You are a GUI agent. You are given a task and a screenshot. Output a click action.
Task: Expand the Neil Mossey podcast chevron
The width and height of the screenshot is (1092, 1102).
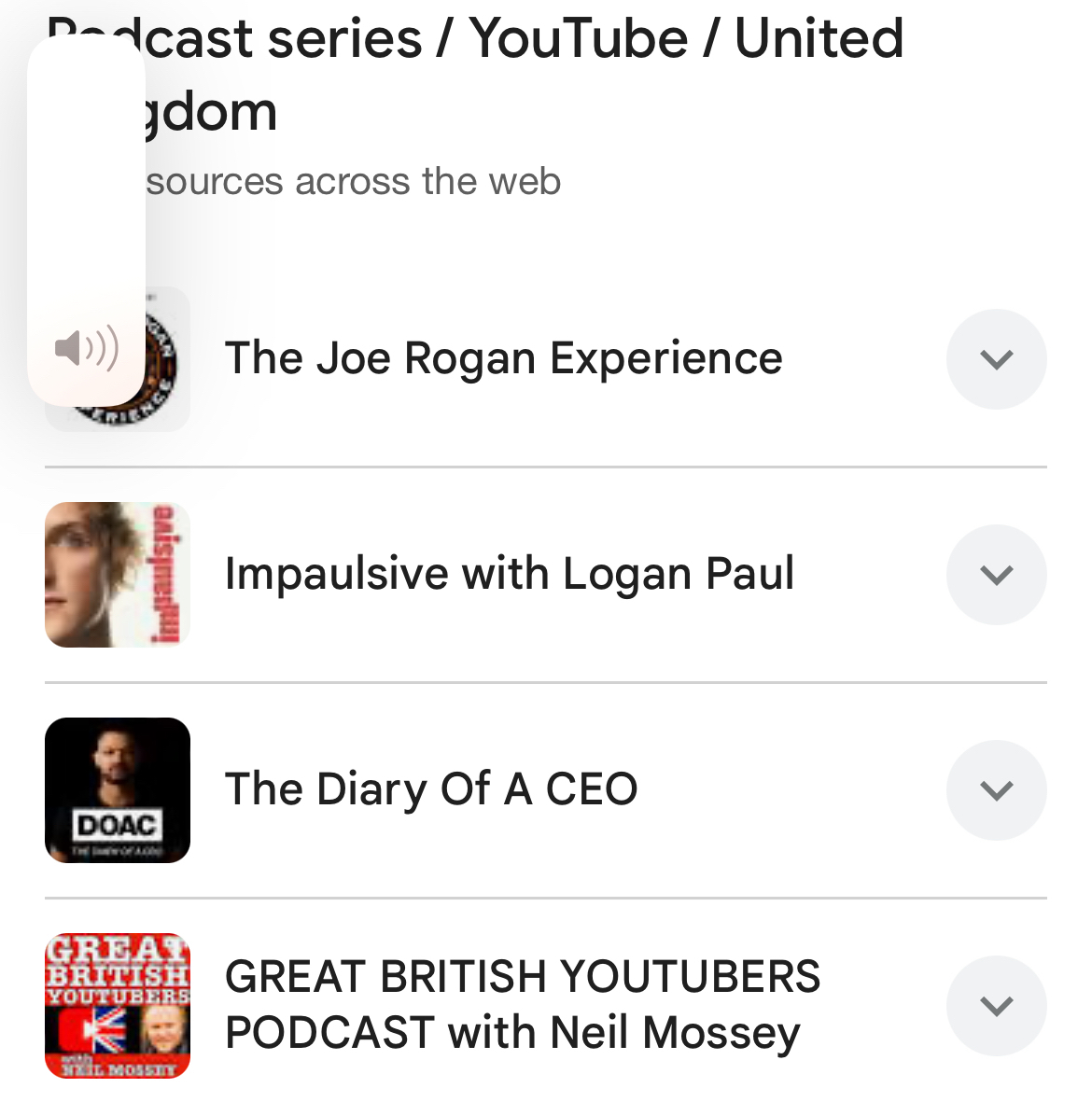click(x=996, y=1006)
